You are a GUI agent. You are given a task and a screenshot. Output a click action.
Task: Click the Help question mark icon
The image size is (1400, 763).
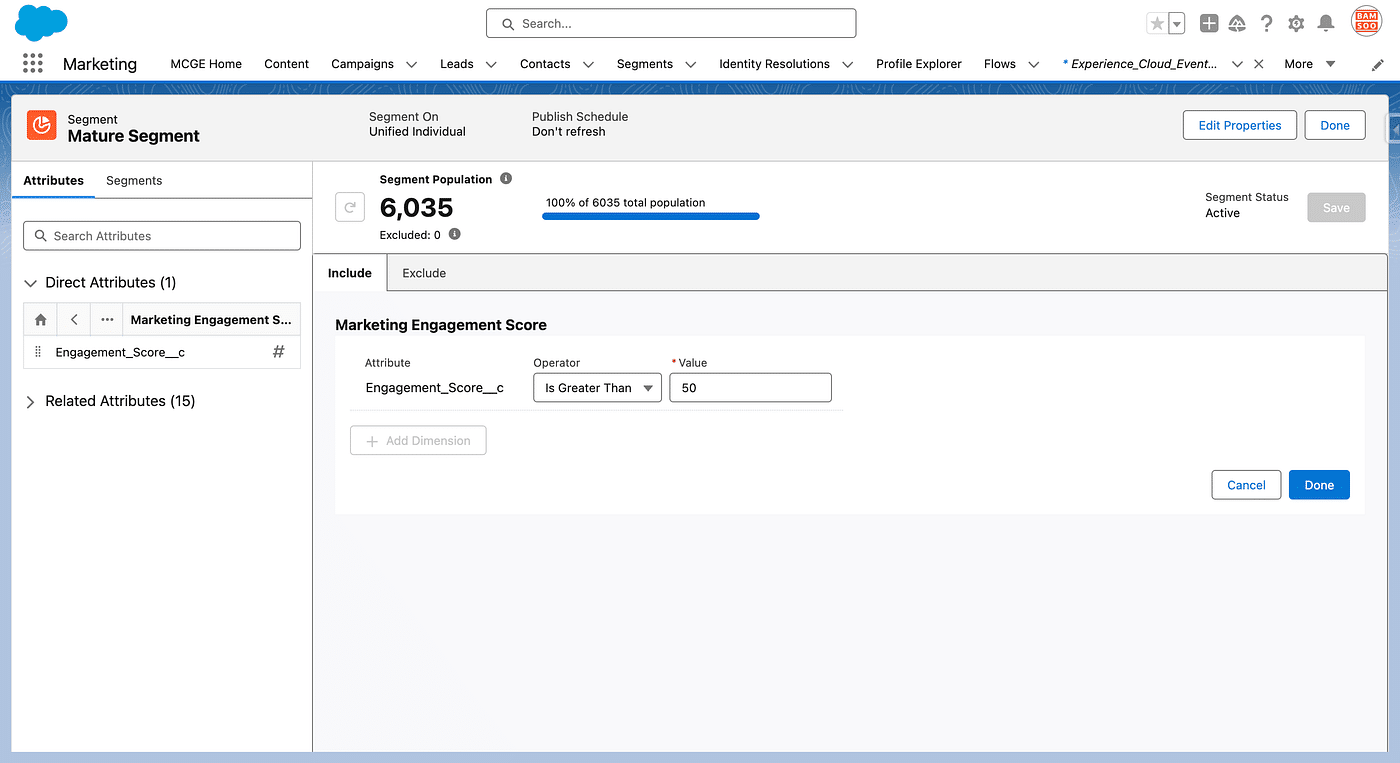pos(1267,24)
